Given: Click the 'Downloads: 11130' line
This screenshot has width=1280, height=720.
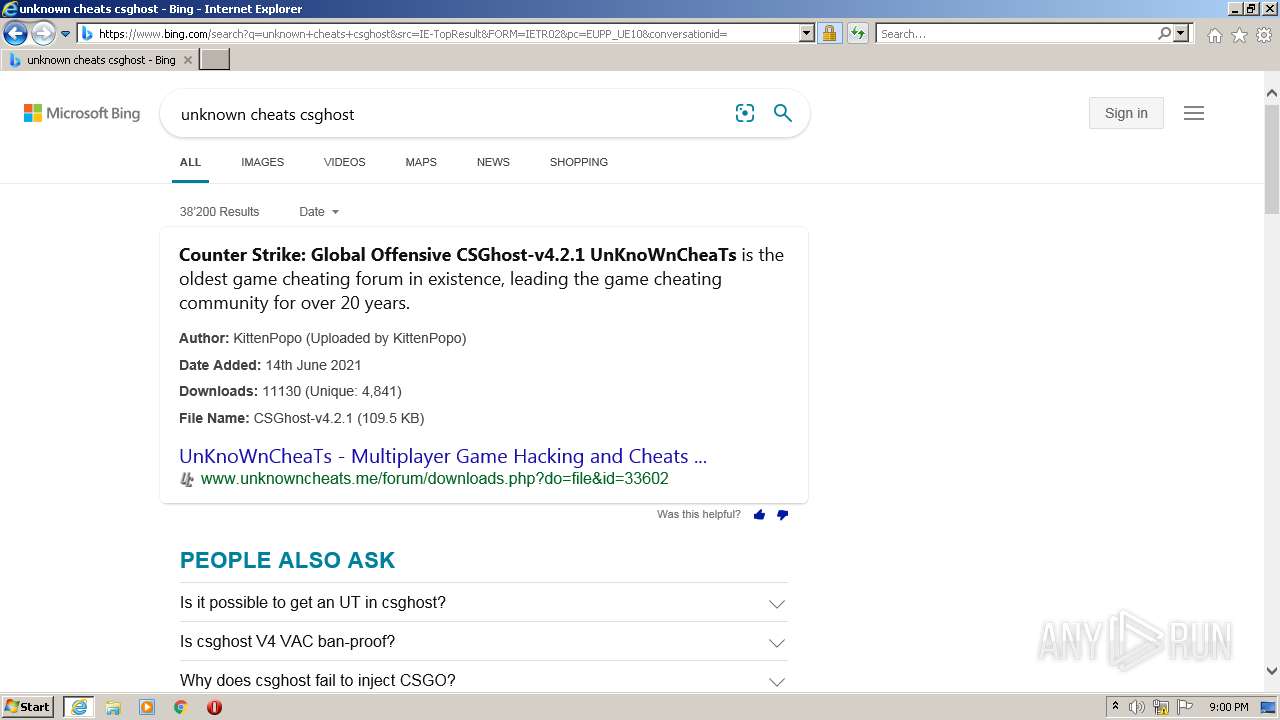Looking at the screenshot, I should (290, 391).
